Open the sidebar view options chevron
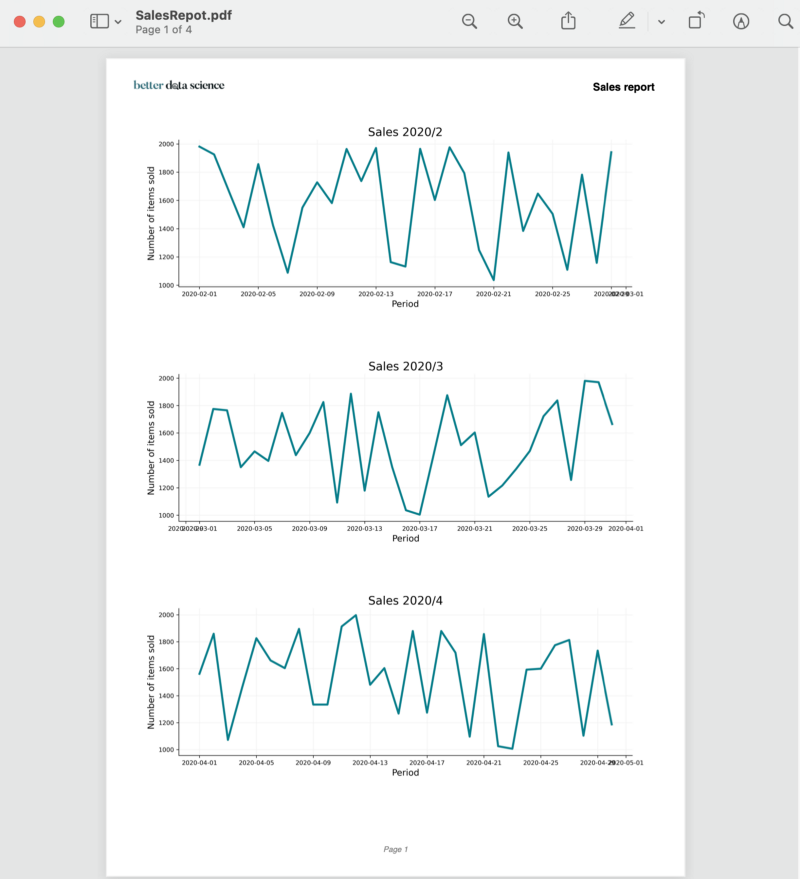Screen dimensions: 800x879 click(118, 22)
